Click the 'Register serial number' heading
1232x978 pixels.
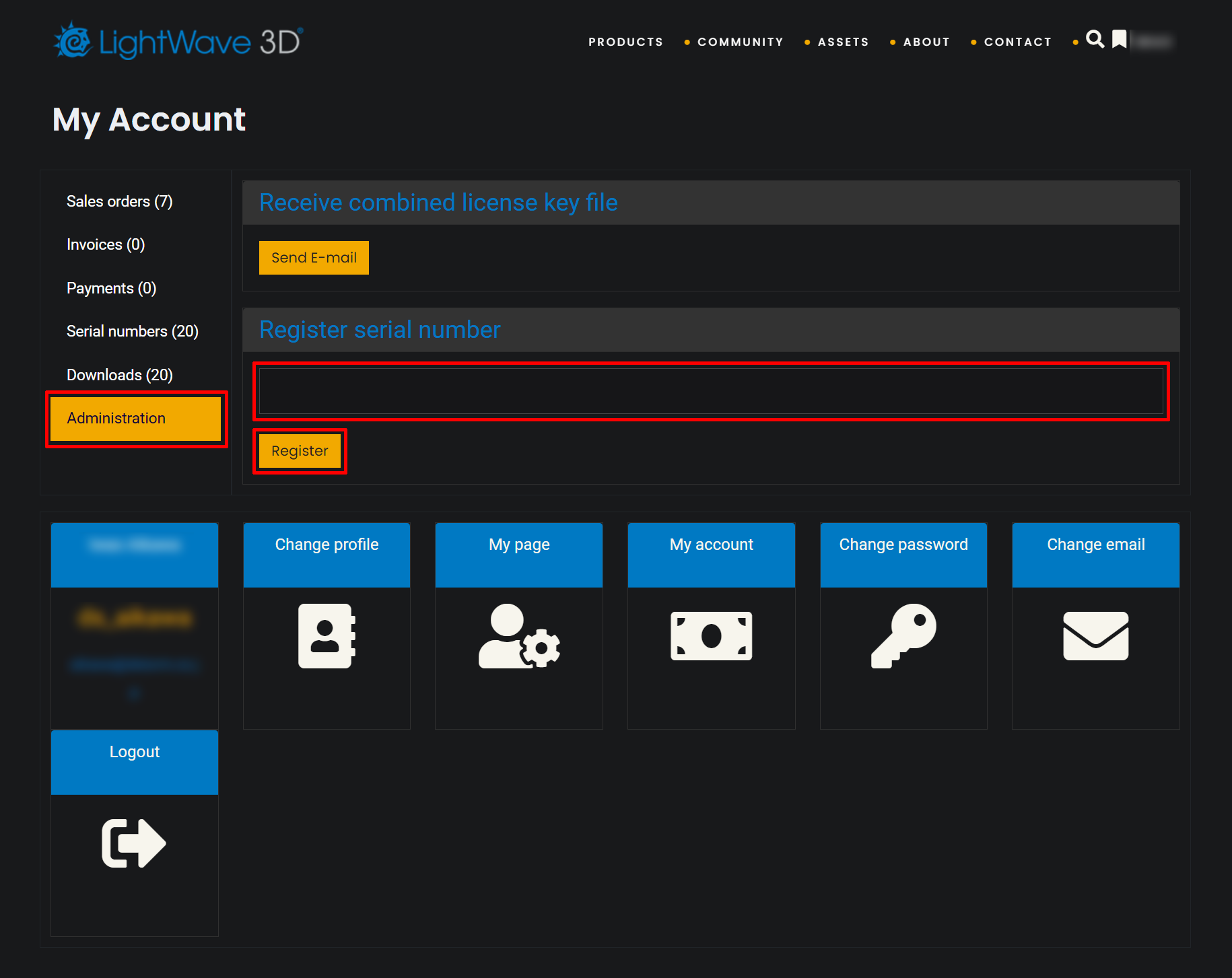tap(380, 330)
